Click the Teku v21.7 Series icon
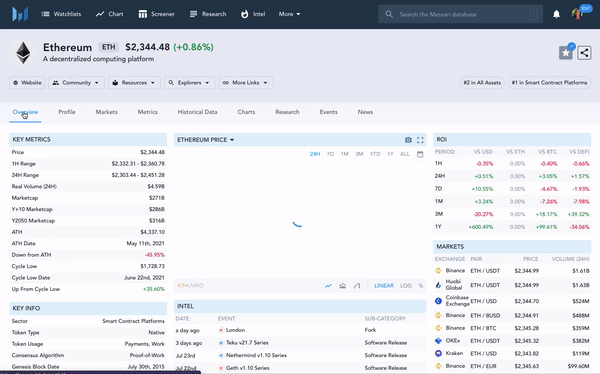This screenshot has height=374, width=600. click(221, 343)
